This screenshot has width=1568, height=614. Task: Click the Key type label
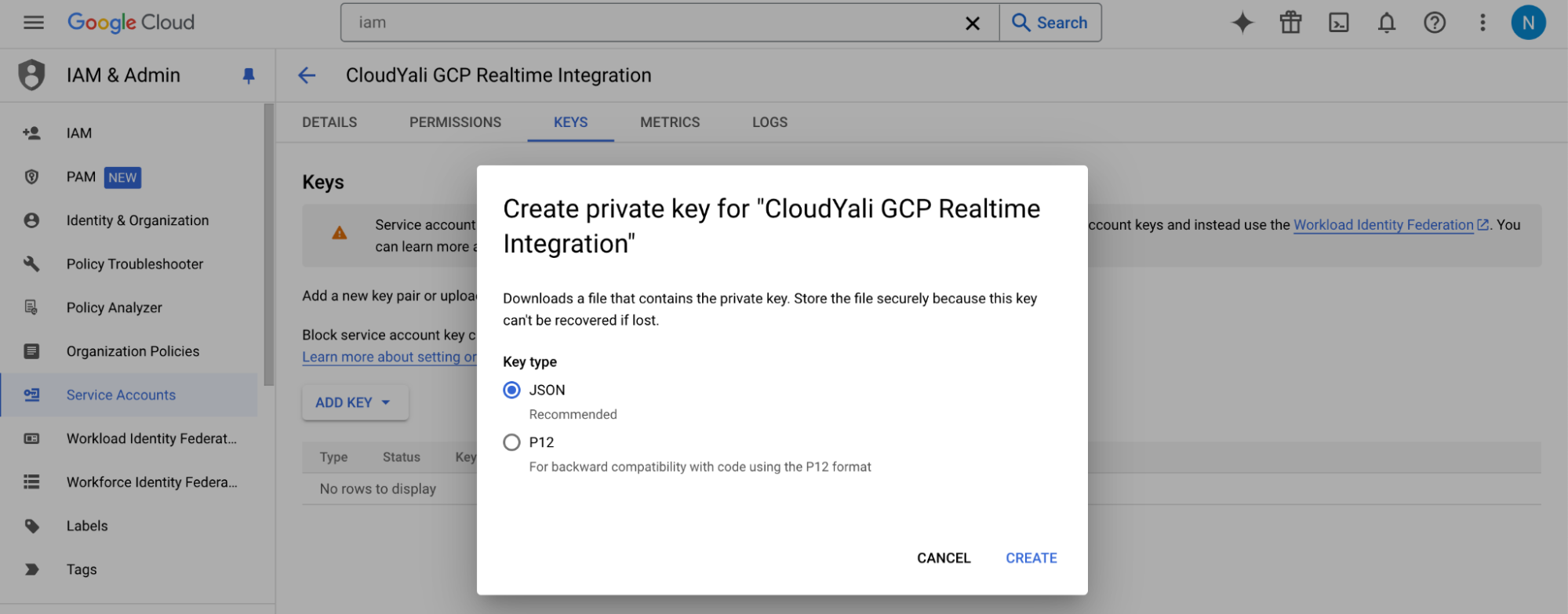[529, 361]
